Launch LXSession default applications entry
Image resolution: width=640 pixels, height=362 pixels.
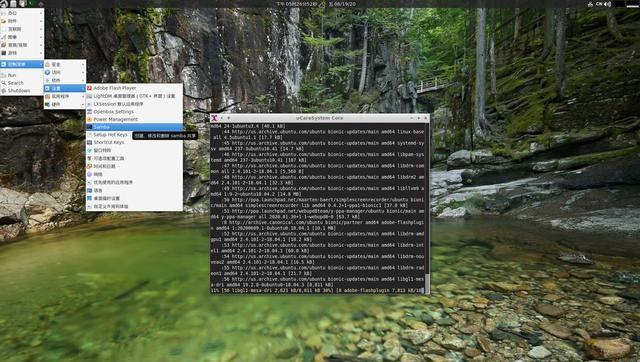point(134,104)
